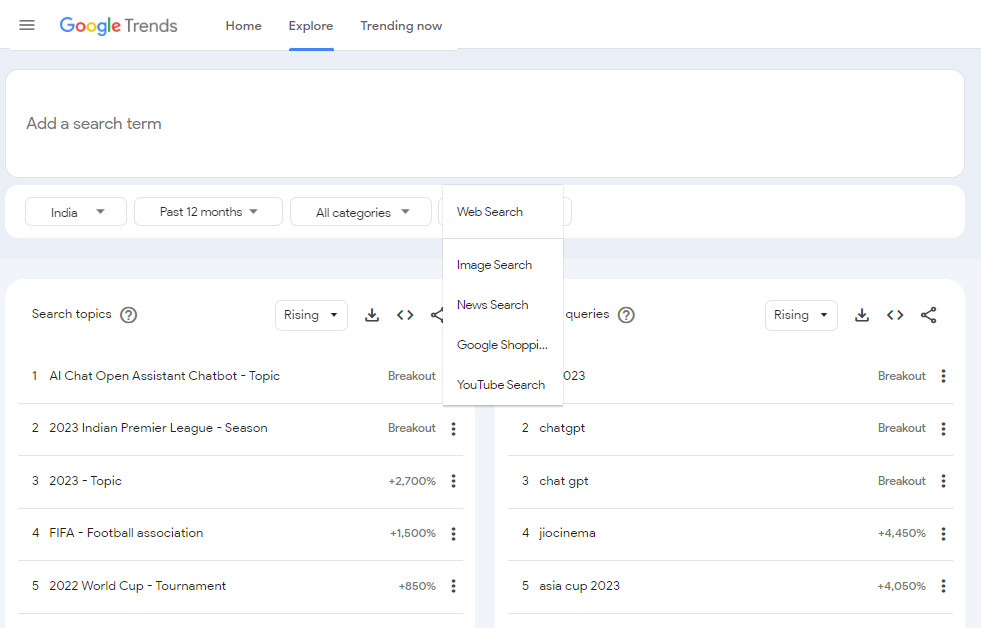Open options for chat gpt query row
The image size is (981, 628).
(x=943, y=481)
